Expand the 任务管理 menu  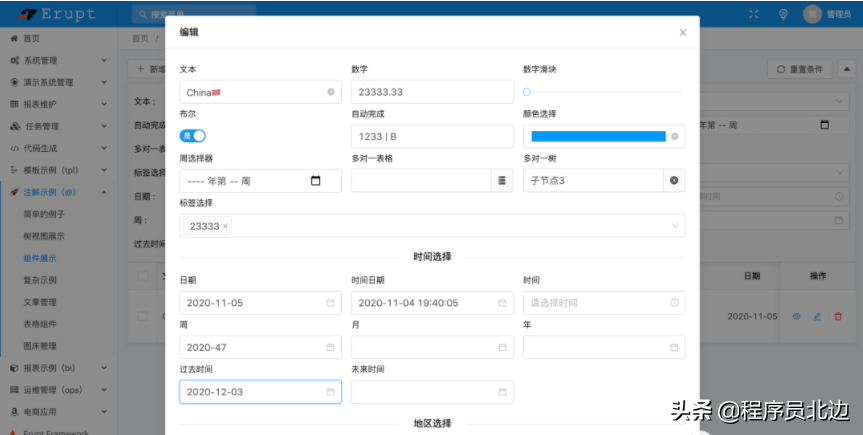[x=58, y=126]
